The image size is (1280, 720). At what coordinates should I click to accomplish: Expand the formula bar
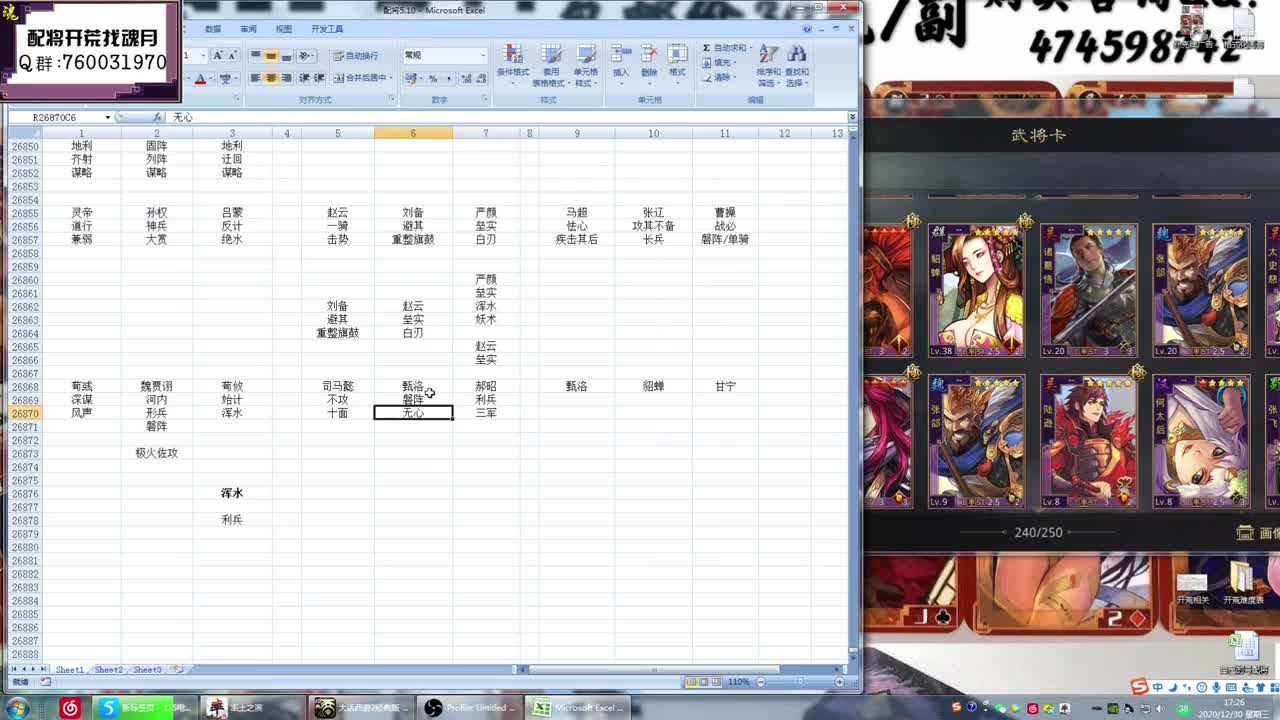click(852, 117)
